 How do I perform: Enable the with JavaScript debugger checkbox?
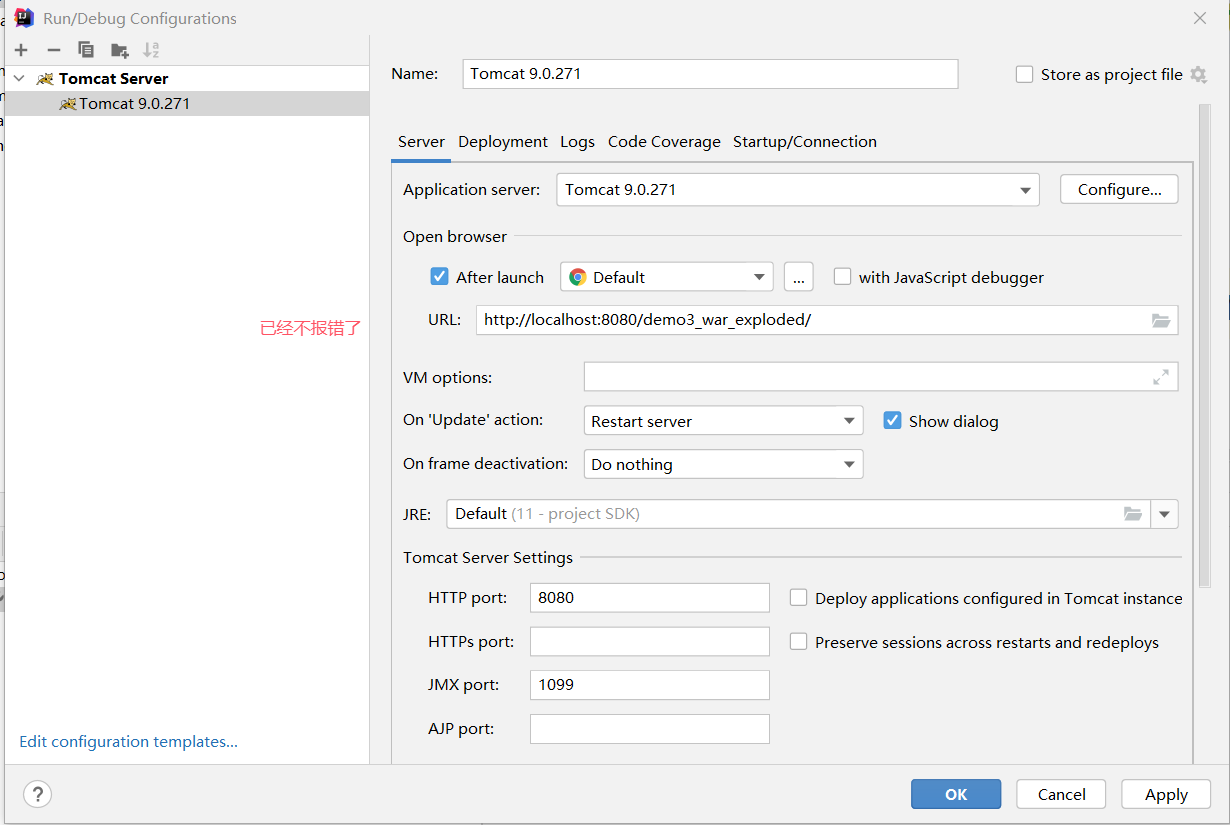842,277
